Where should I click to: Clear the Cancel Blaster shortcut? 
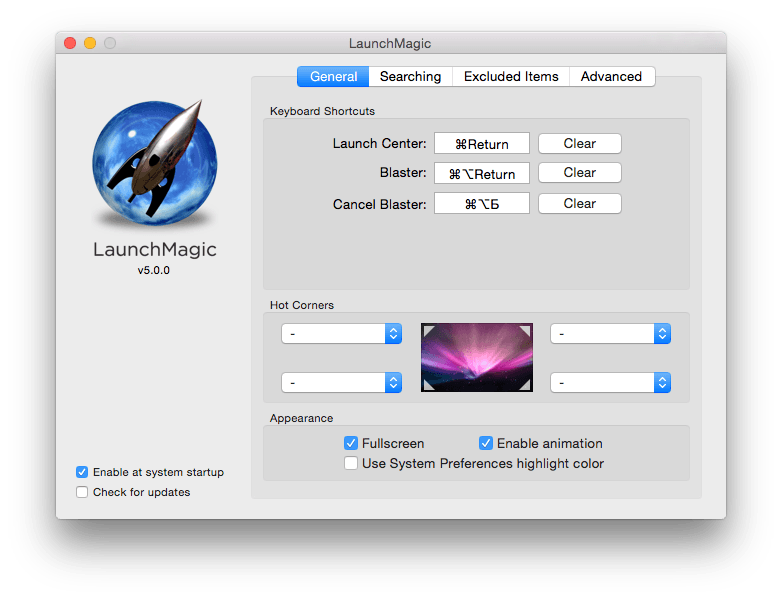pyautogui.click(x=580, y=203)
